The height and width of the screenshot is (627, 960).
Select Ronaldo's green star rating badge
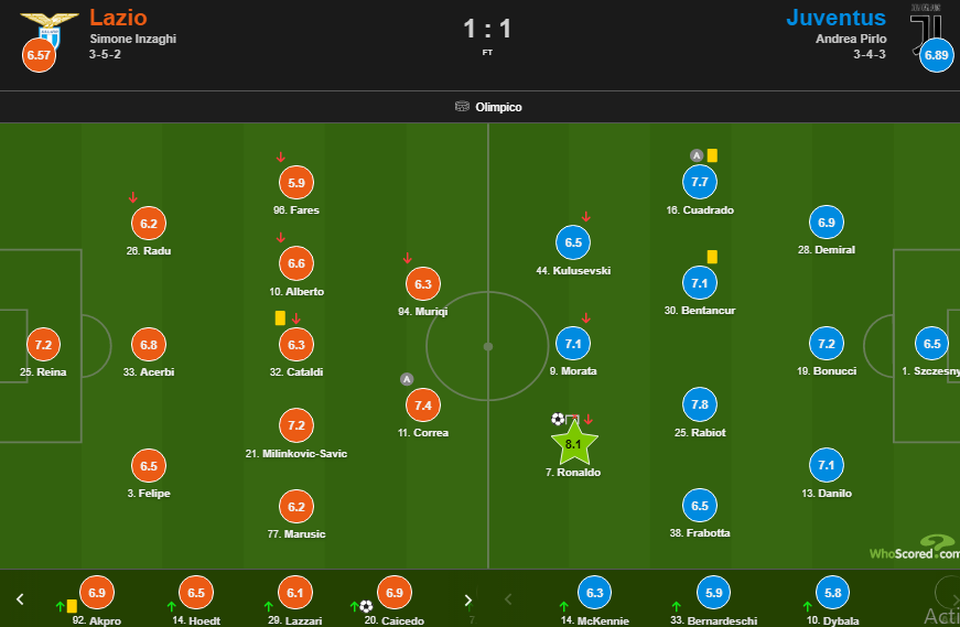point(574,442)
